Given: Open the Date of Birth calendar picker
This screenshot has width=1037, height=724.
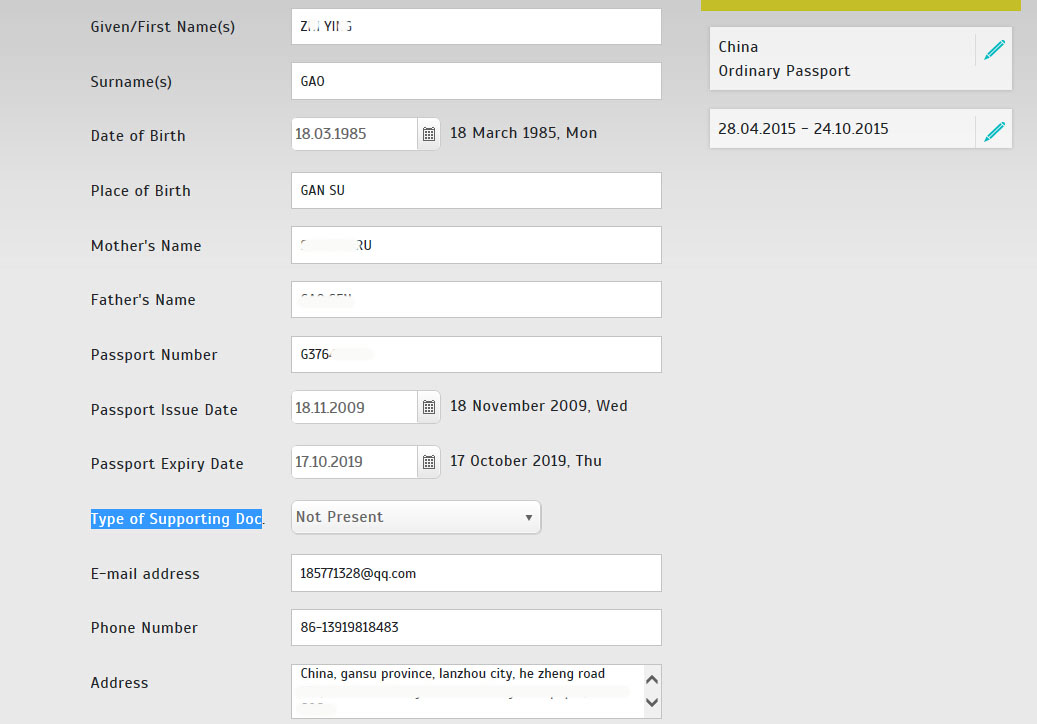Looking at the screenshot, I should (x=429, y=134).
